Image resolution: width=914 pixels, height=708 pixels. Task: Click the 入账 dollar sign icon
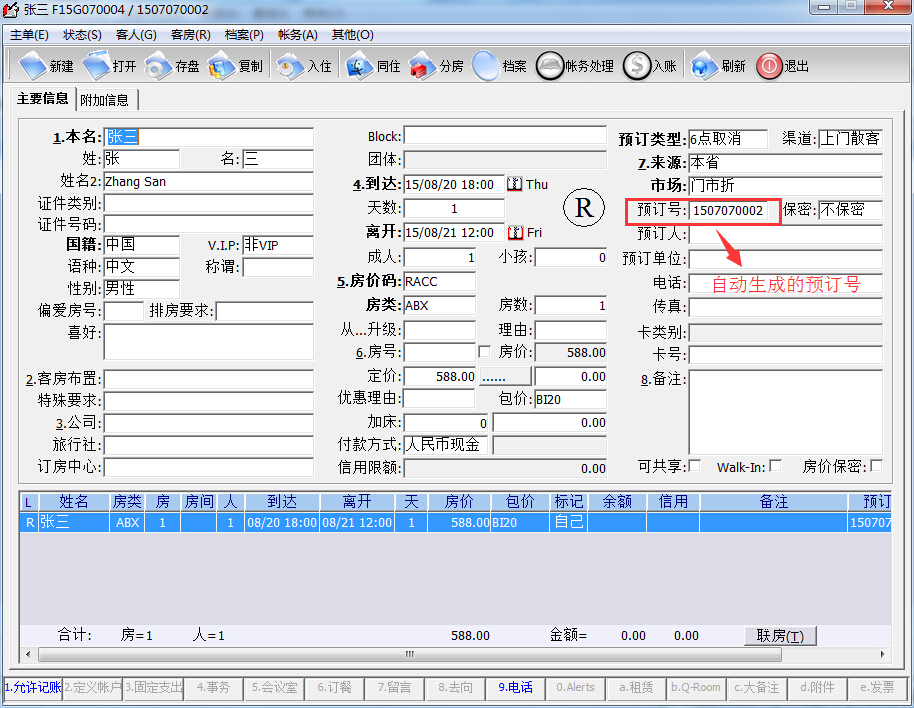click(636, 66)
